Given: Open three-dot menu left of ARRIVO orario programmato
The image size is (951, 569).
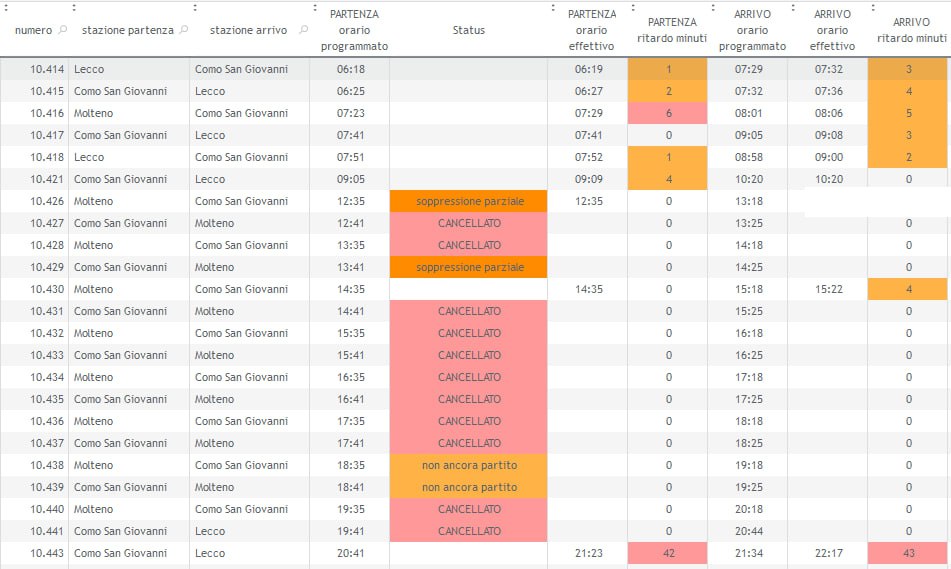Looking at the screenshot, I should 711,8.
